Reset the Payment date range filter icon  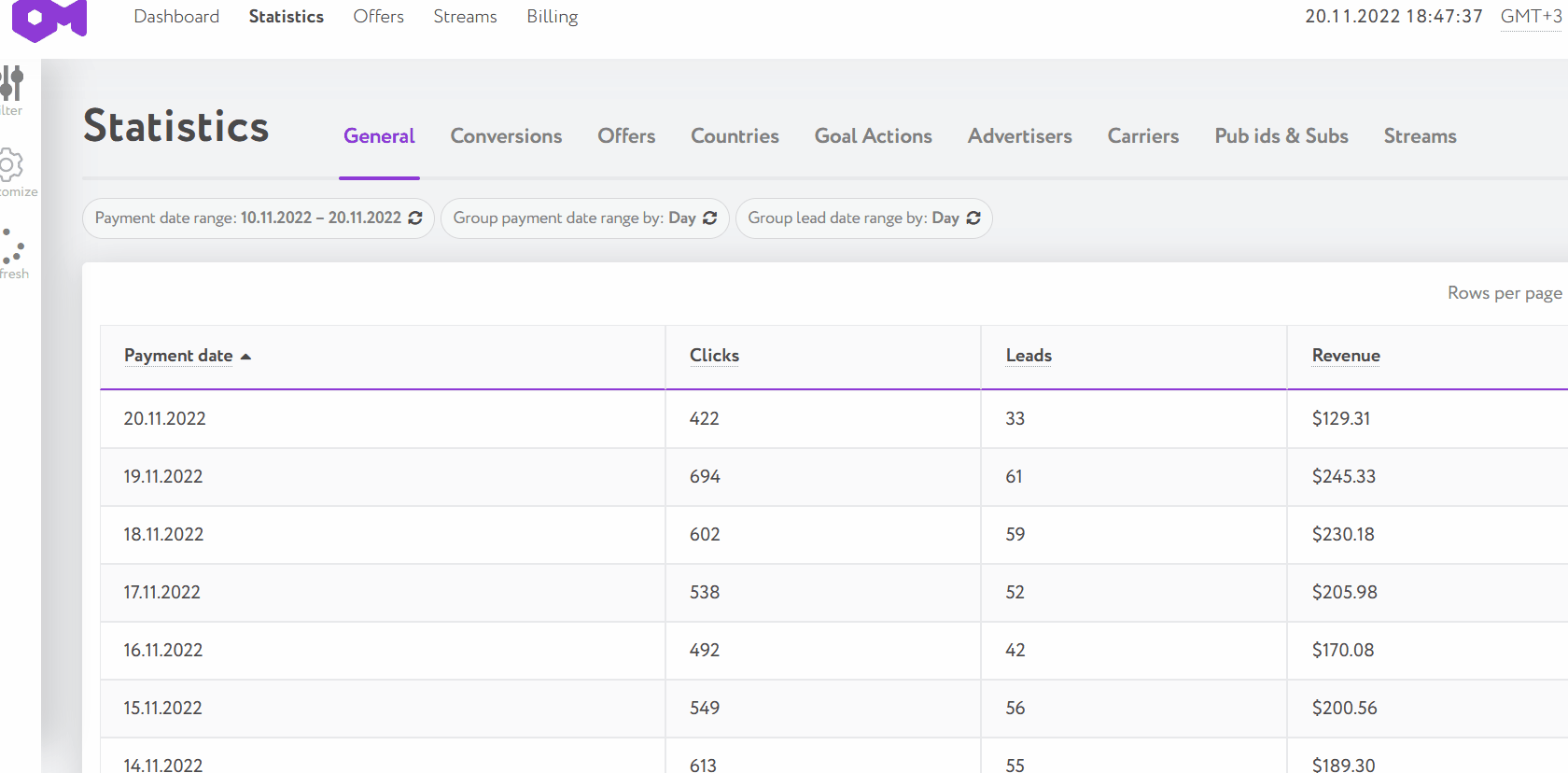pos(415,218)
